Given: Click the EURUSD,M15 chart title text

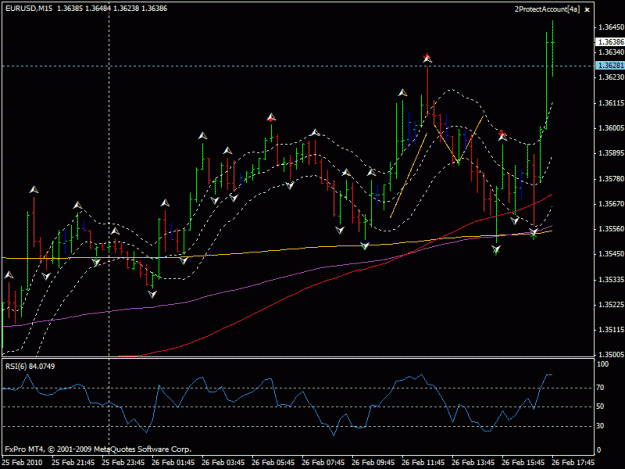Looking at the screenshot, I should 29,8.
